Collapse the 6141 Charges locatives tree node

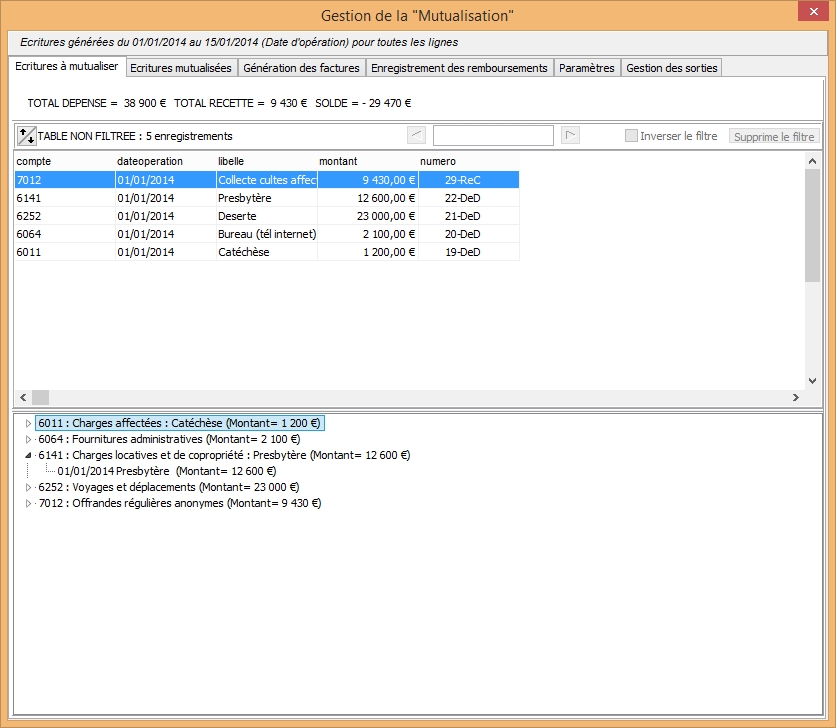coord(28,455)
